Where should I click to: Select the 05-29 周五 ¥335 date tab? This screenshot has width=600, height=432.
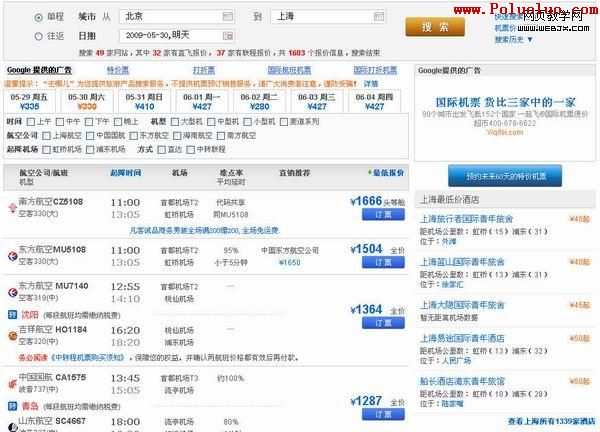tap(29, 101)
